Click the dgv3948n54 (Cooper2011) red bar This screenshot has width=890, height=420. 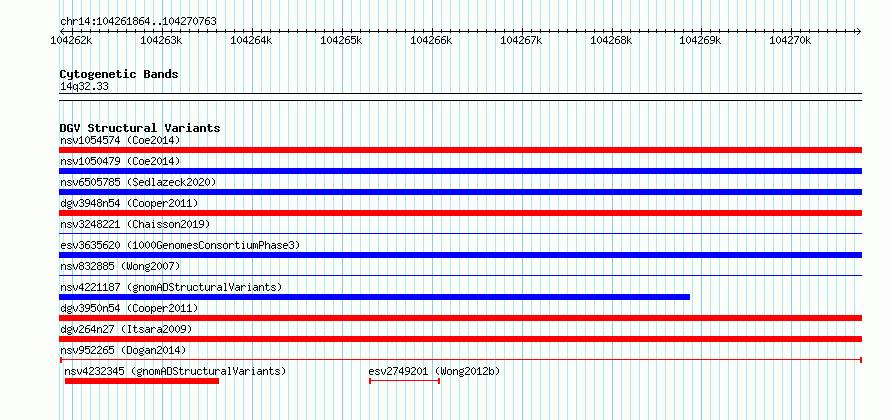[460, 213]
